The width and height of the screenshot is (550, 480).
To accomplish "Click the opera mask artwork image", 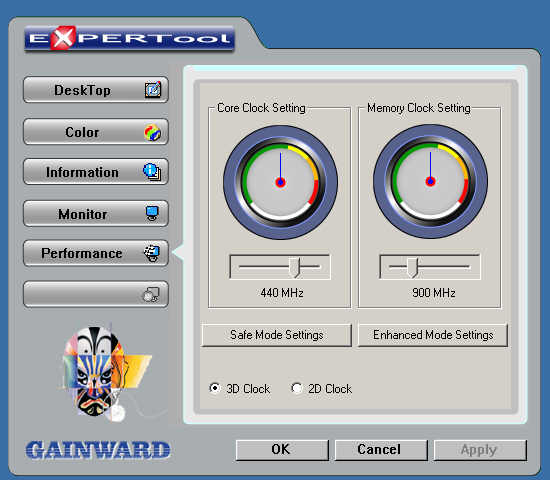I will [106, 373].
